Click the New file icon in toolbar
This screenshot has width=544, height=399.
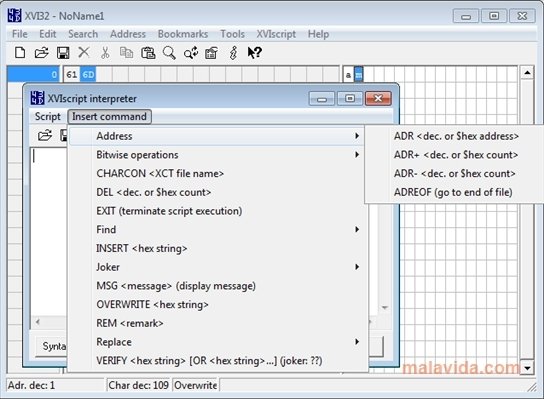(x=20, y=53)
